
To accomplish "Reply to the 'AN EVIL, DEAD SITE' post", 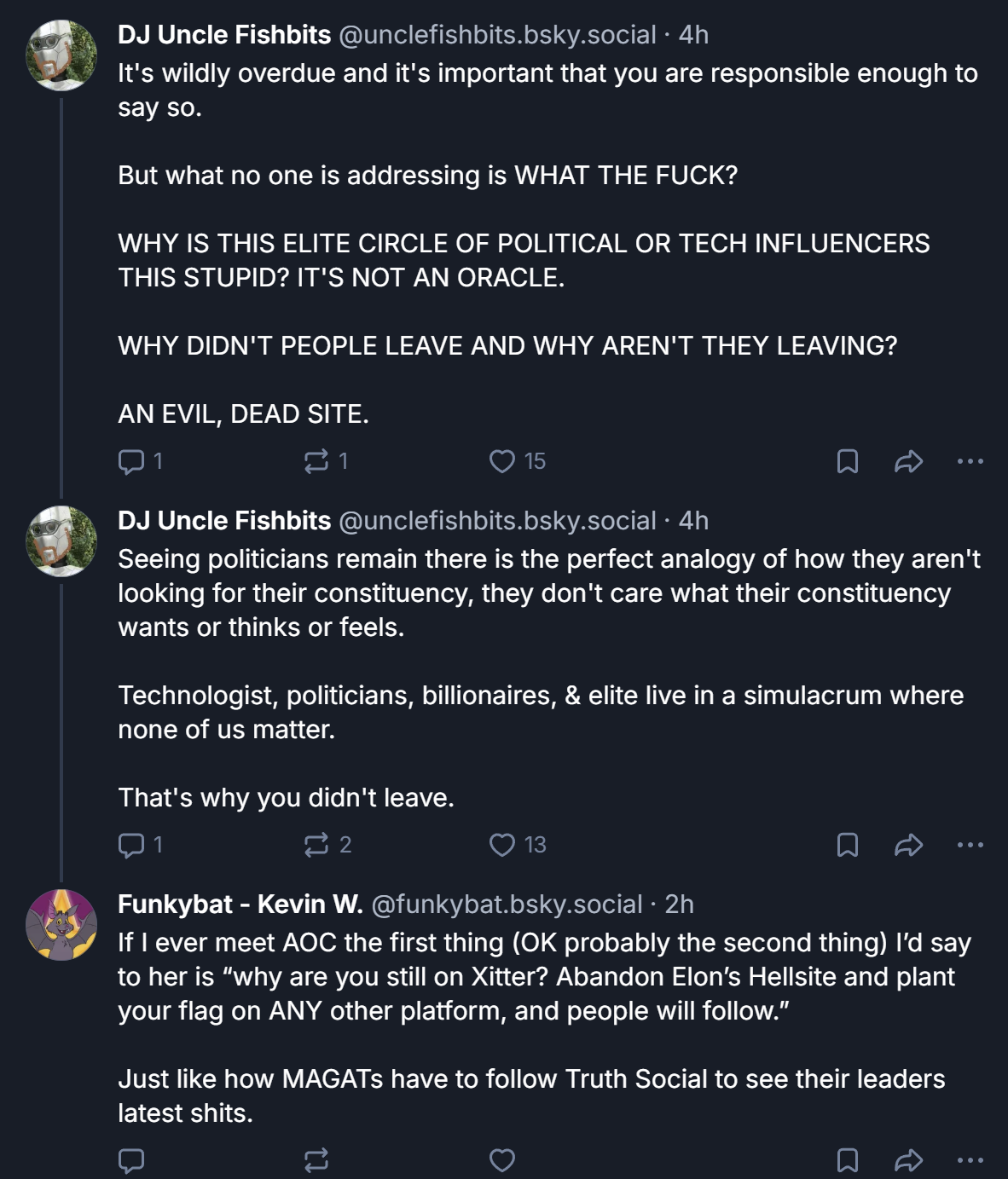I will click(131, 461).
